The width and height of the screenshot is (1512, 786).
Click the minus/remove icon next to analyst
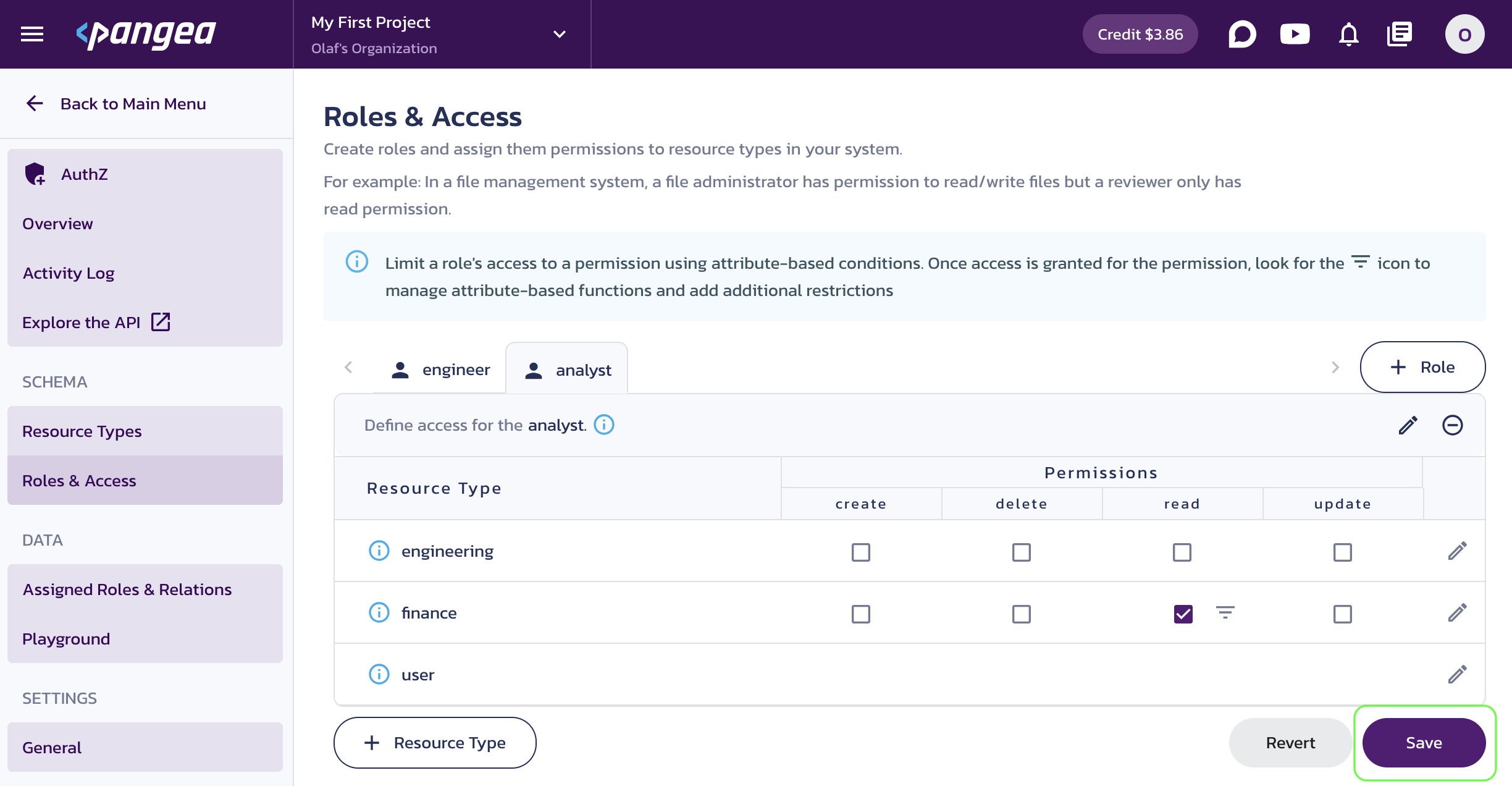[x=1451, y=425]
